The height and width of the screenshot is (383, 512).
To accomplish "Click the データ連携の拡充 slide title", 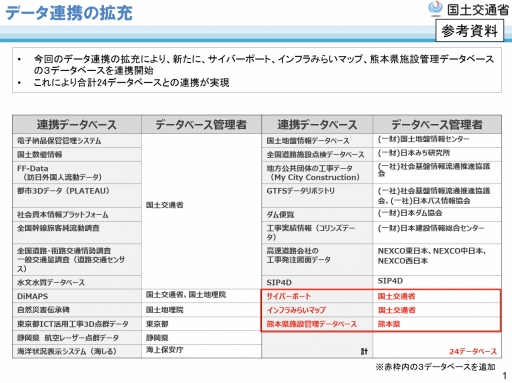I will (69, 13).
